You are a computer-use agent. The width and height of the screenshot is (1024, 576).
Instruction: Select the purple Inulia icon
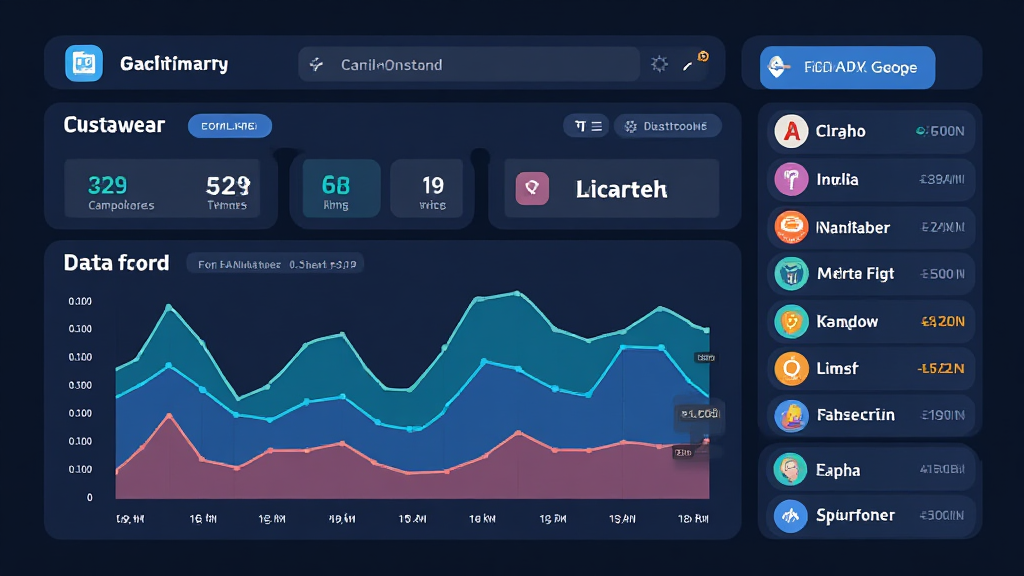coord(791,179)
